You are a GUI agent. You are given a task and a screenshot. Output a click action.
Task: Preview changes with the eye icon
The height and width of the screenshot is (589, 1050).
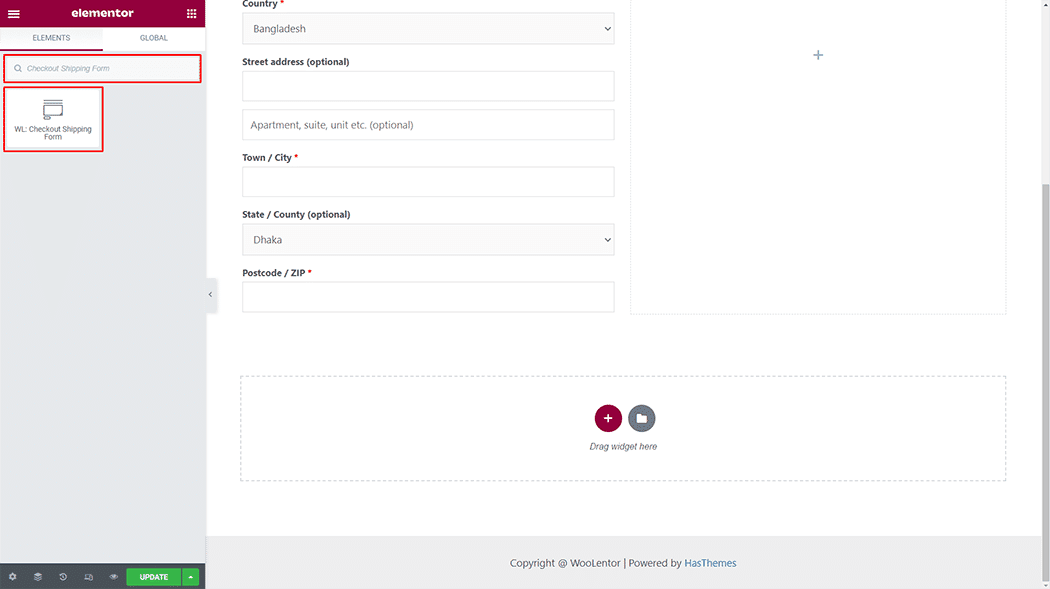pos(113,577)
